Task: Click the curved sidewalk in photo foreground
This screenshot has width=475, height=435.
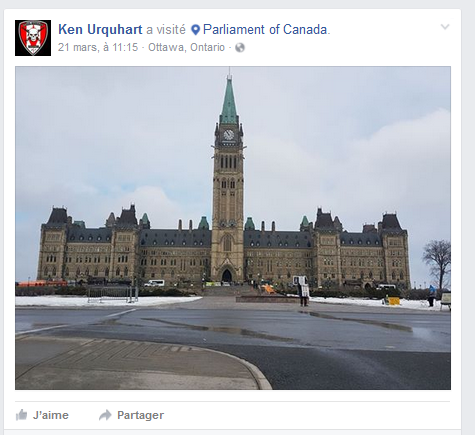Action: coord(140,365)
